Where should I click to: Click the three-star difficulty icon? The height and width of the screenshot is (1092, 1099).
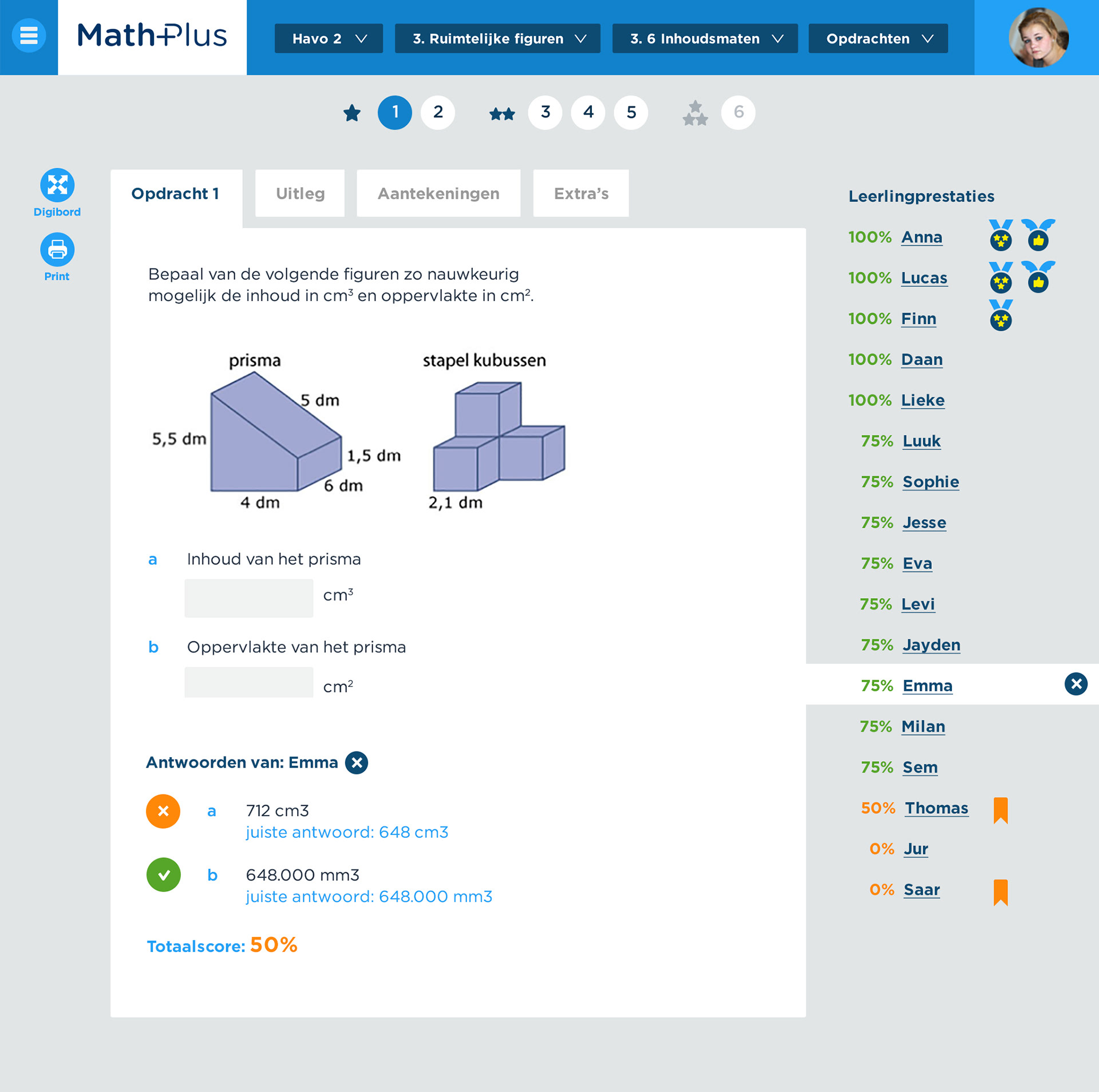click(695, 113)
